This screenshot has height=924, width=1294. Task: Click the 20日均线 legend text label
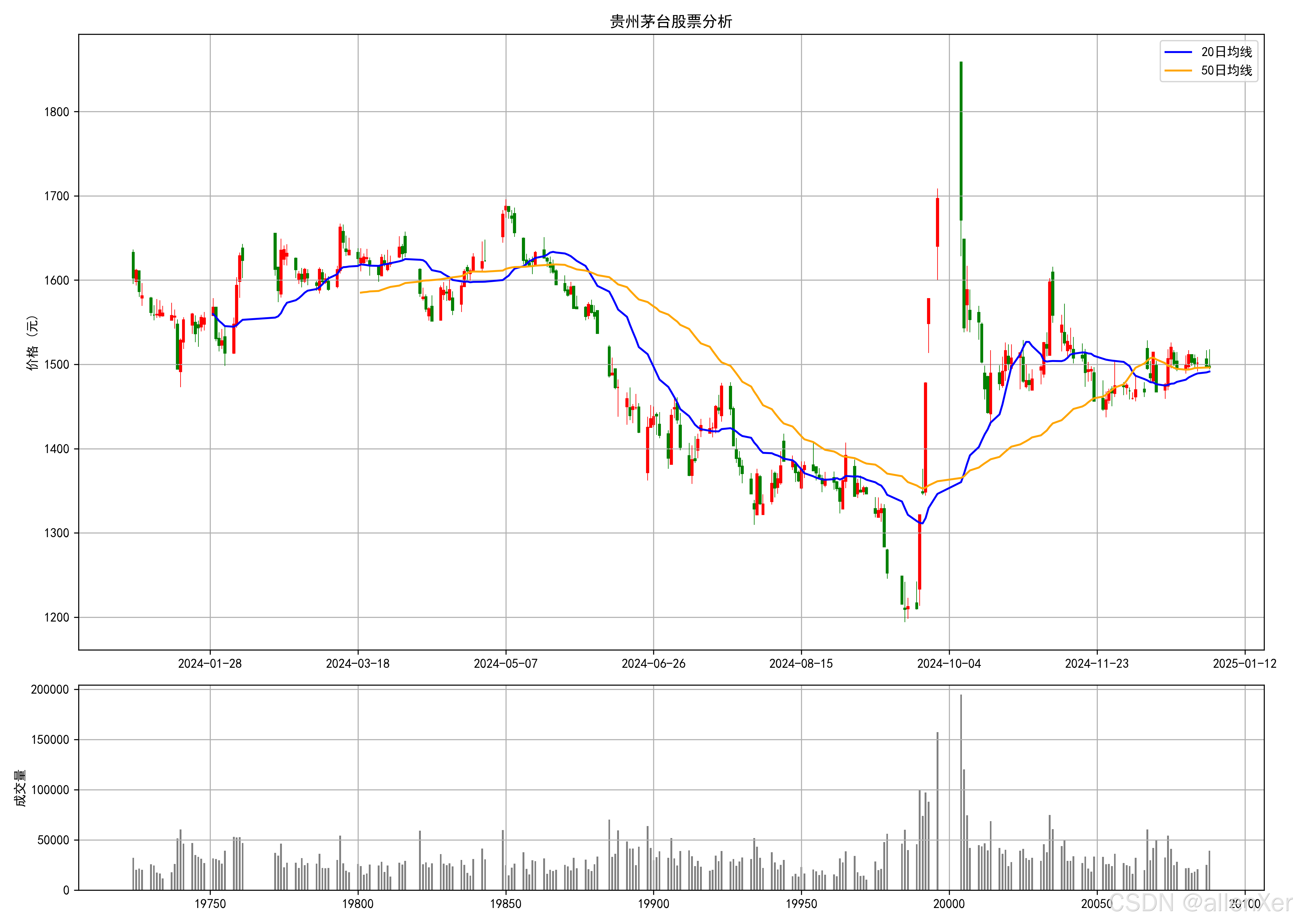pyautogui.click(x=1226, y=52)
